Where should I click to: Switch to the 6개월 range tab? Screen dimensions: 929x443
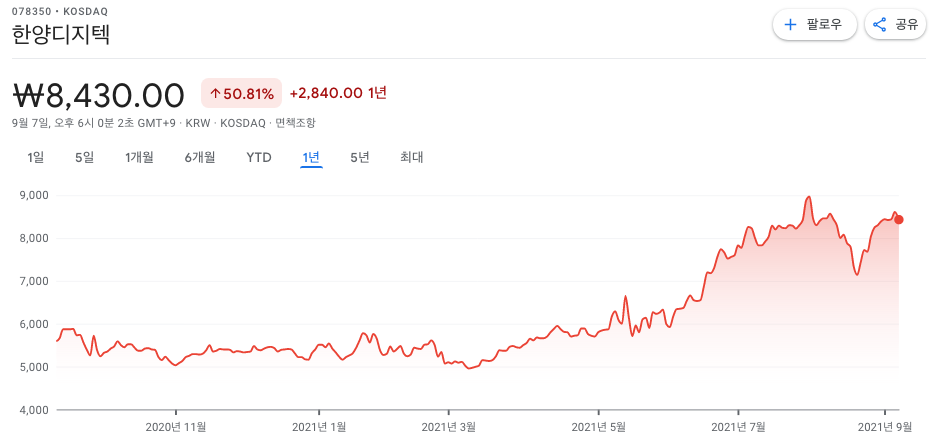coord(200,158)
